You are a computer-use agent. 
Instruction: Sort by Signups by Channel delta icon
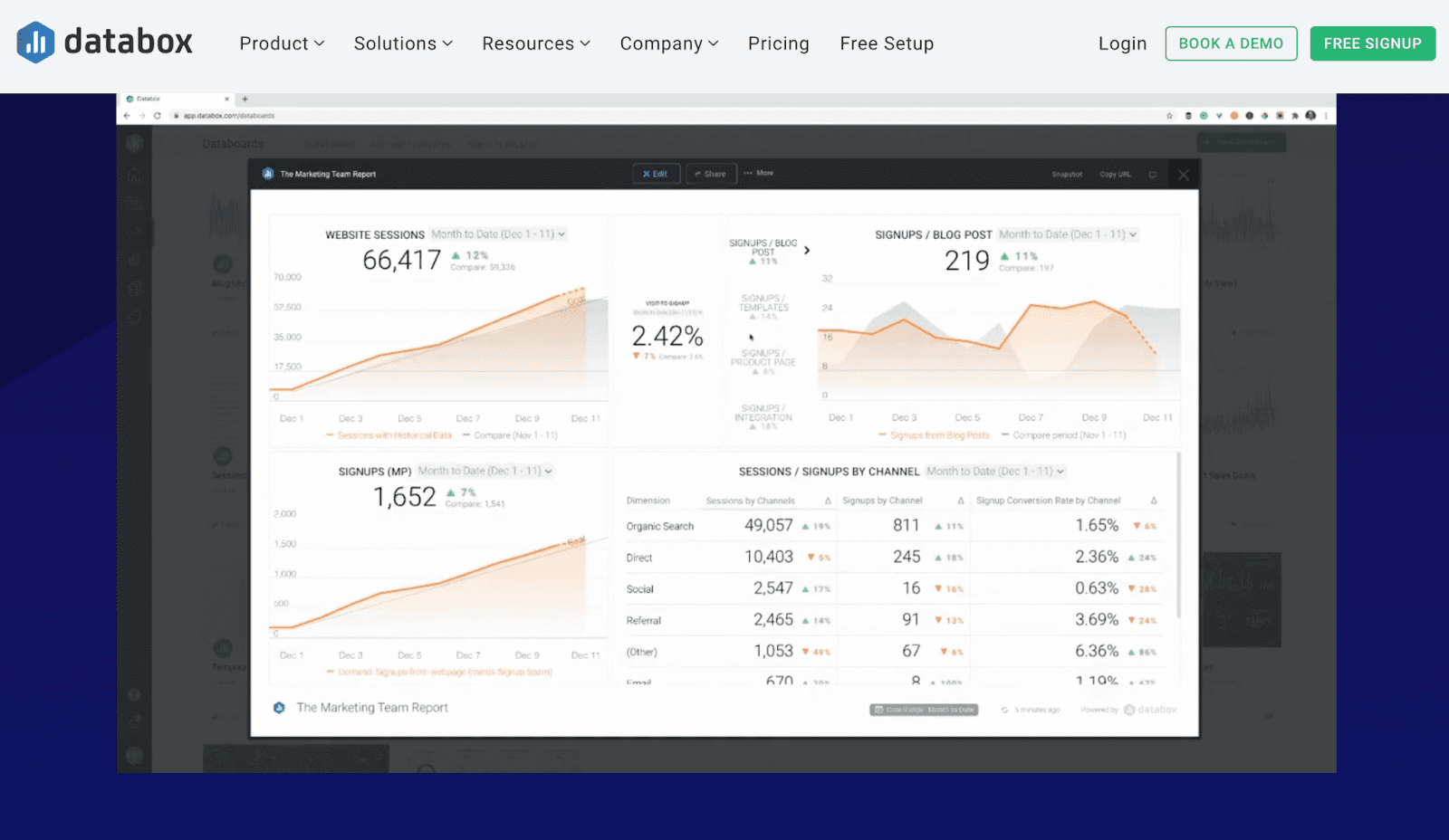[x=961, y=501]
